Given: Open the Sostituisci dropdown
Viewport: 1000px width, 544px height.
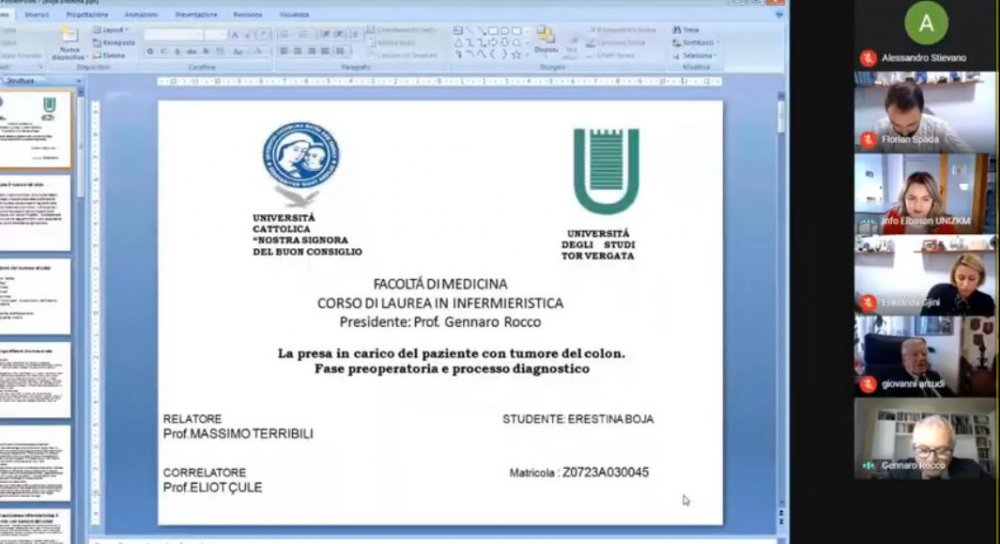Looking at the screenshot, I should (695, 43).
